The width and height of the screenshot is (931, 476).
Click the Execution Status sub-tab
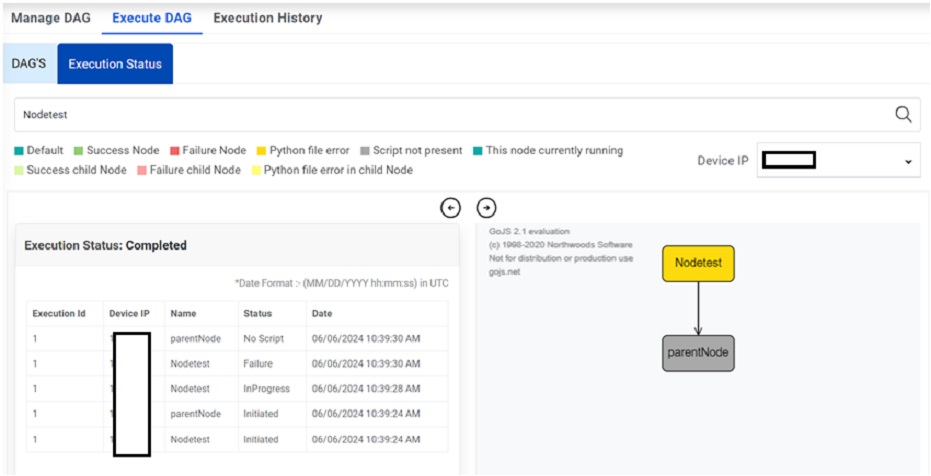coord(115,64)
